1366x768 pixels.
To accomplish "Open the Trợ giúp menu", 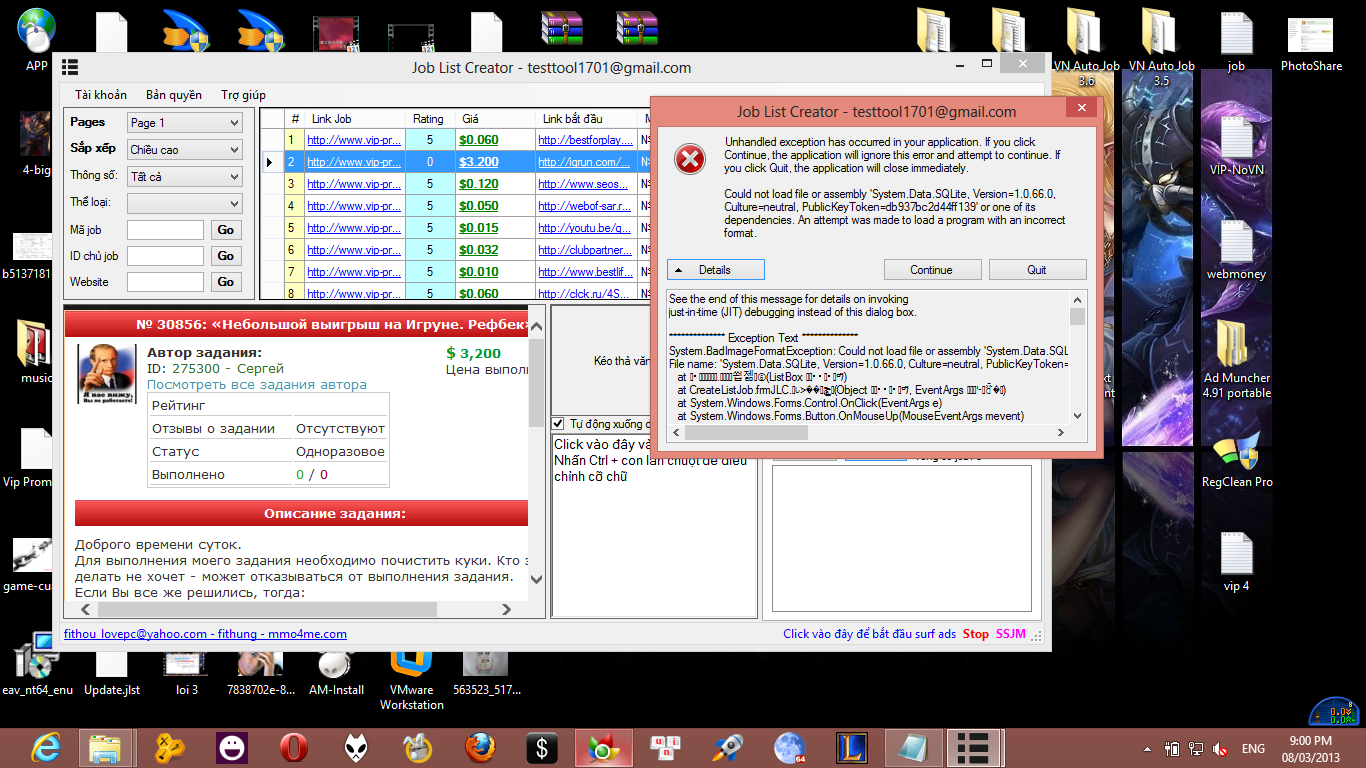I will click(243, 95).
